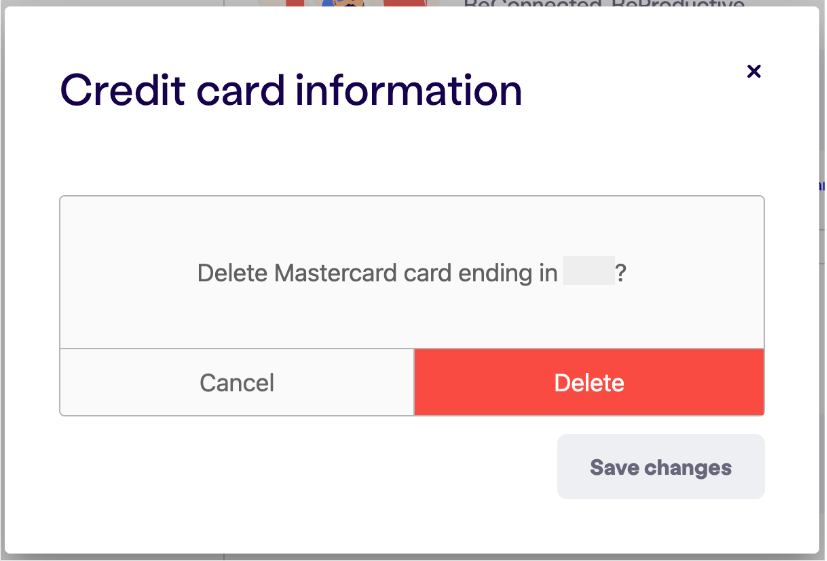Viewport: 827px width, 561px height.
Task: Click the word 'Credit' in dialog title
Action: [123, 91]
